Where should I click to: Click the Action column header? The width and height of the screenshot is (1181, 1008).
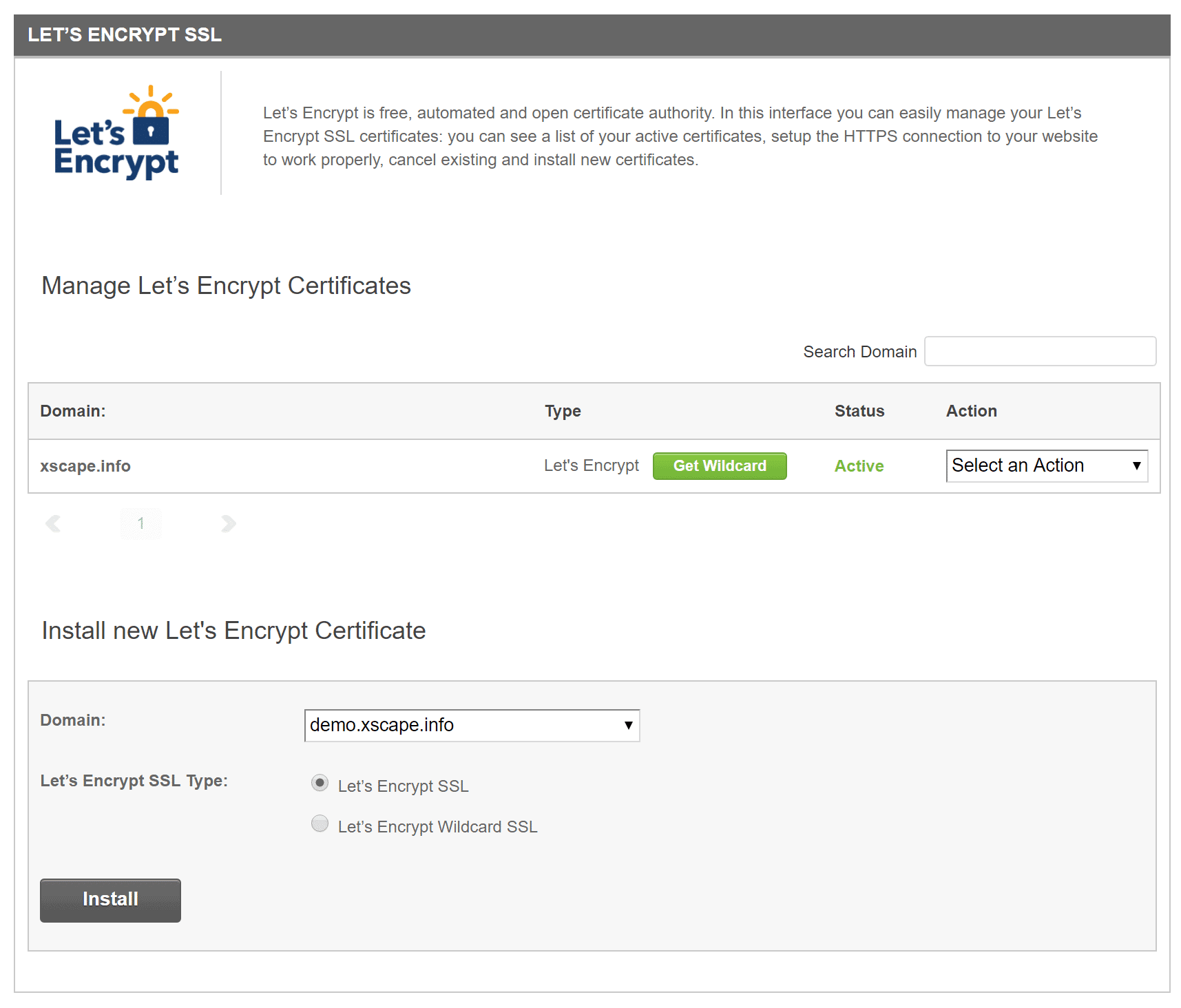[971, 411]
